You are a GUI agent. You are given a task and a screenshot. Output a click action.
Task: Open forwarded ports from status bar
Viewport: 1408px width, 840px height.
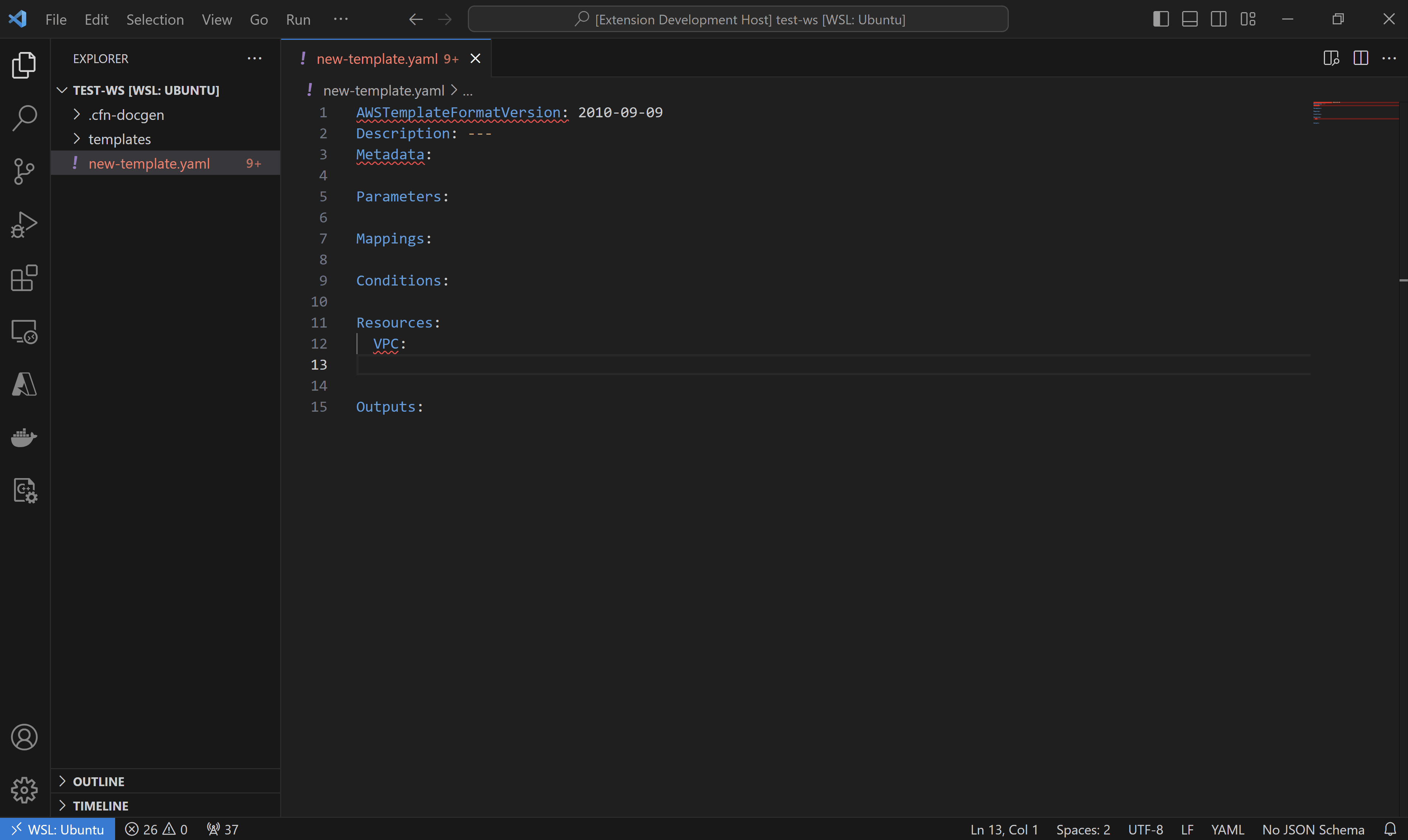click(222, 829)
